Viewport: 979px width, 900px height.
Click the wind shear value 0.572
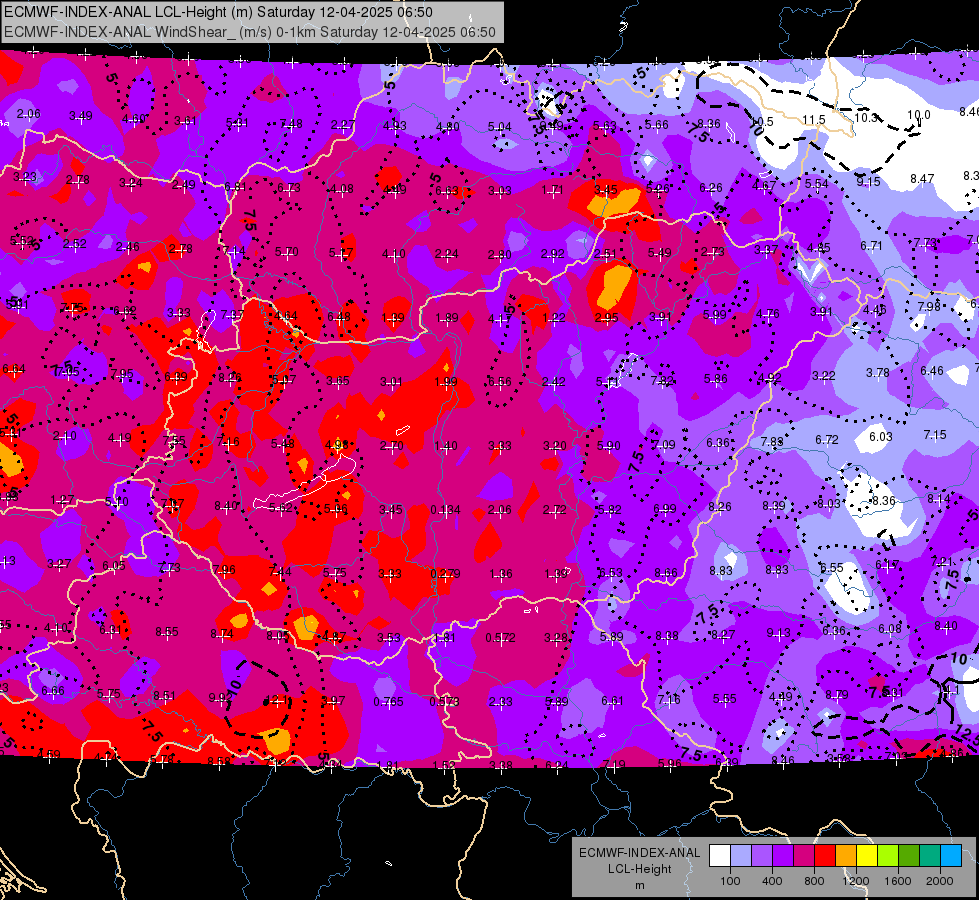click(x=500, y=638)
